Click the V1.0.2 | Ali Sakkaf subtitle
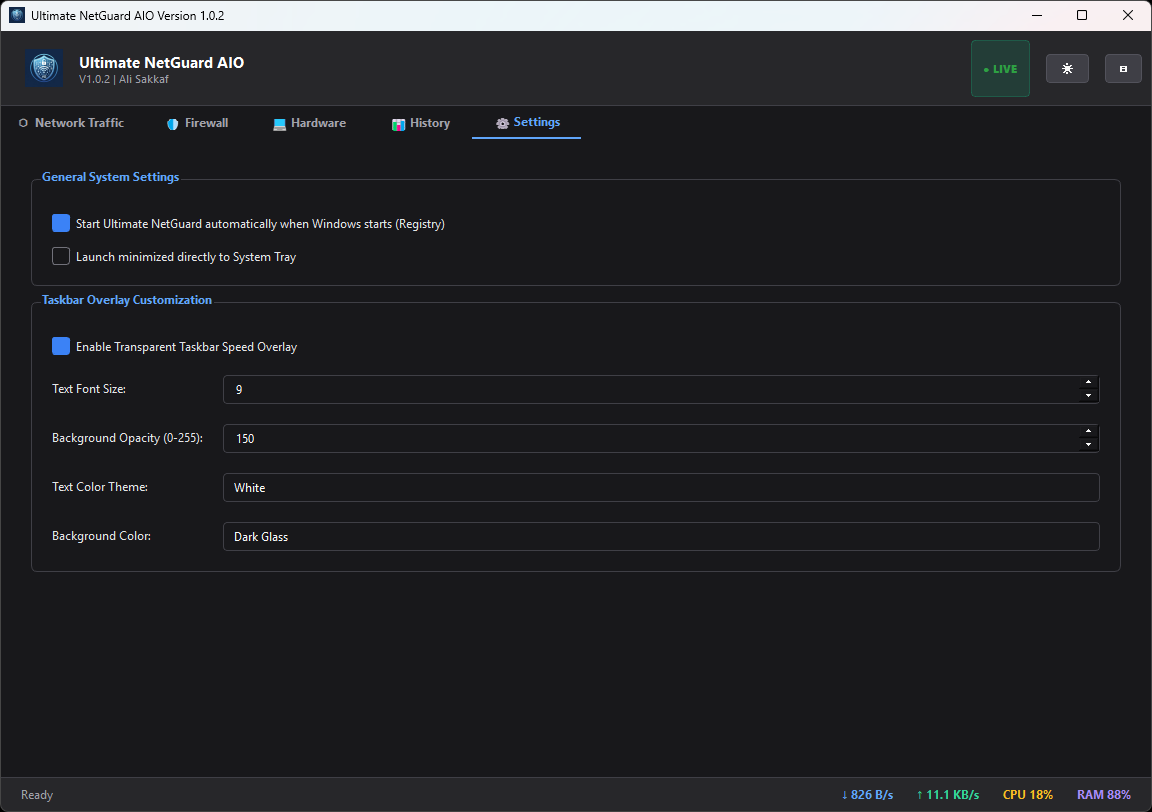Viewport: 1152px width, 812px height. [x=123, y=79]
